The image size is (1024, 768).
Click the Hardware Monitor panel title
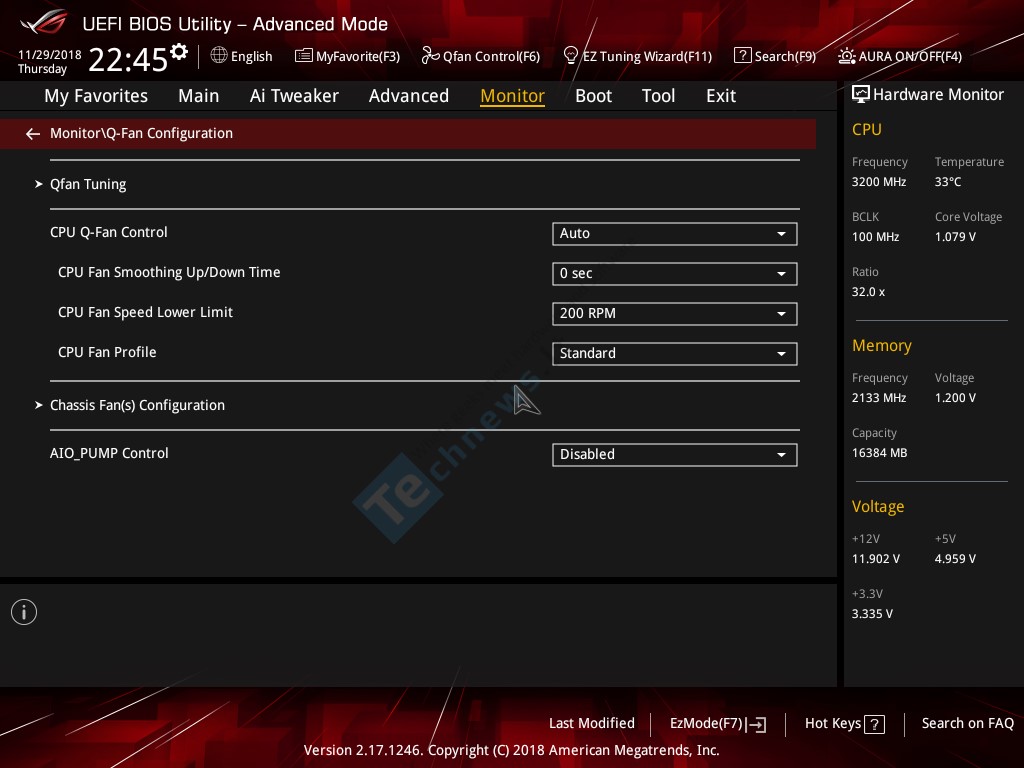tap(938, 95)
